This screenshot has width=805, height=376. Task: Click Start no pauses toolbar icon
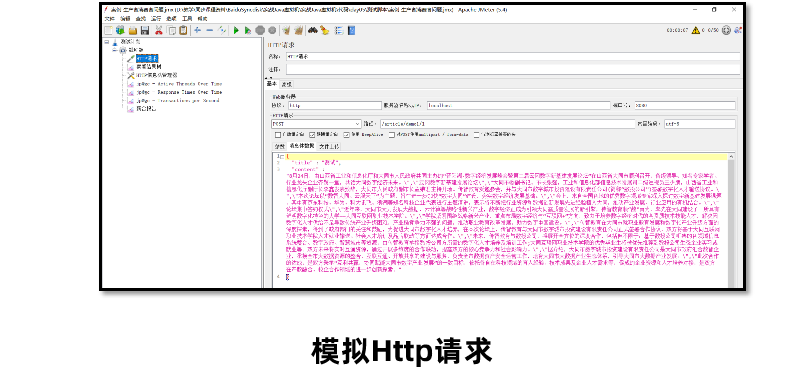tap(248, 30)
